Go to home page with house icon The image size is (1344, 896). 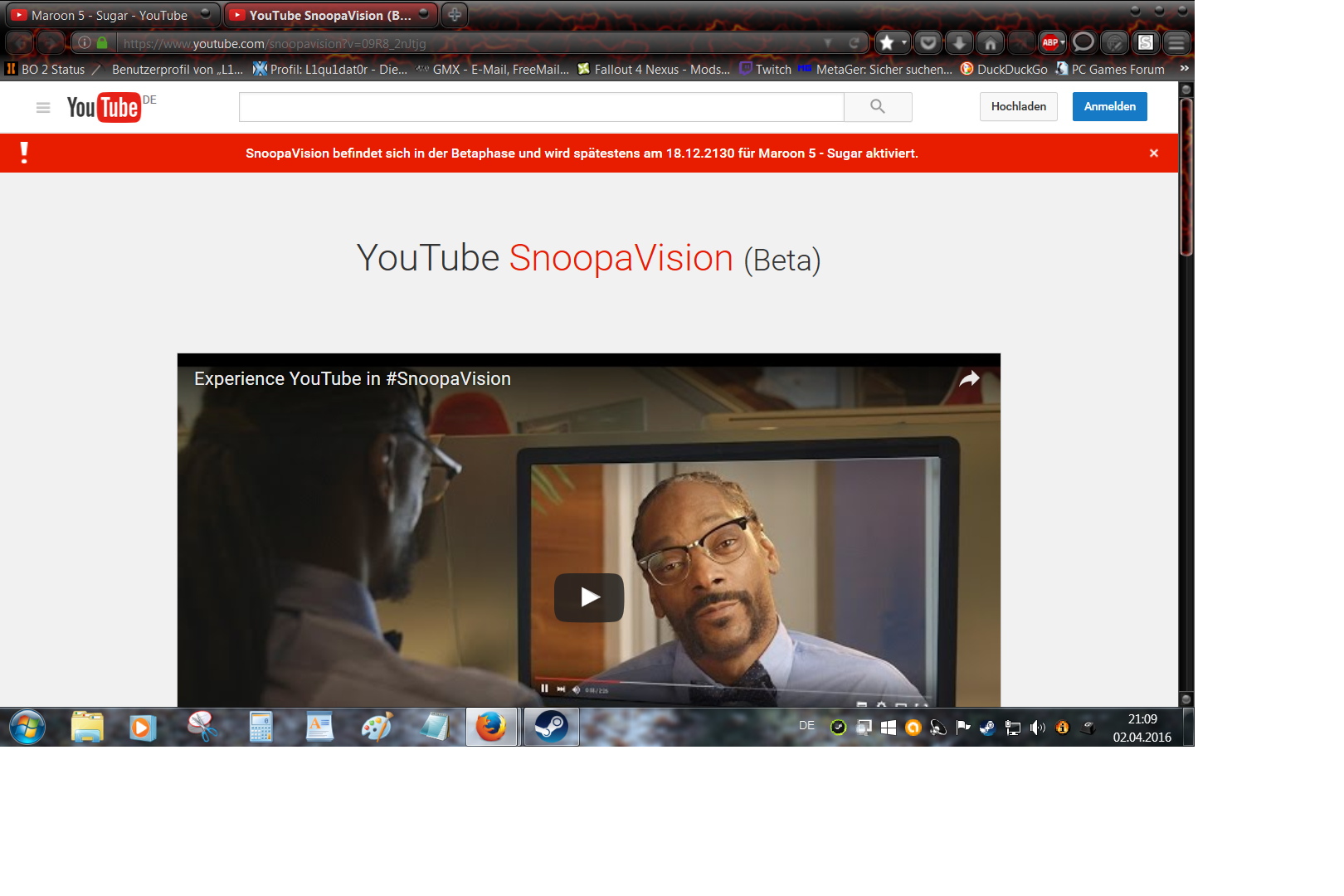coord(991,42)
